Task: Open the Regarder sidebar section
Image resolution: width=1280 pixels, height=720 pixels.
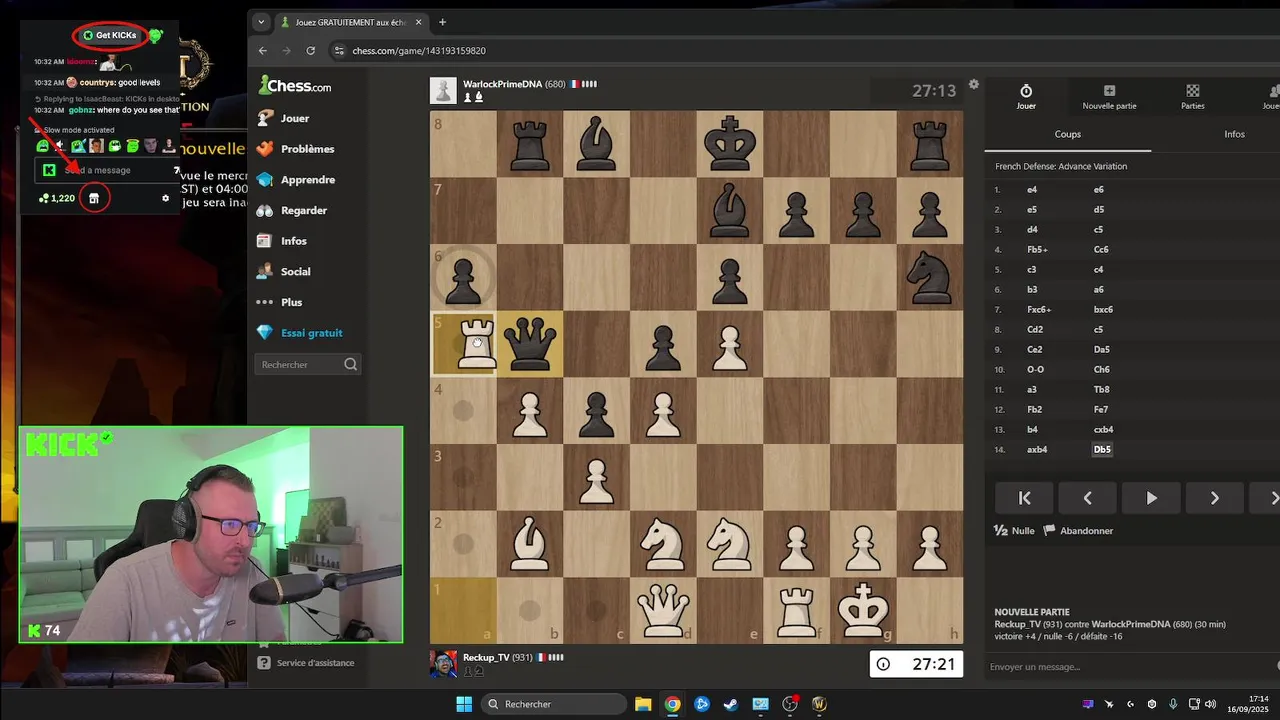Action: (292, 210)
